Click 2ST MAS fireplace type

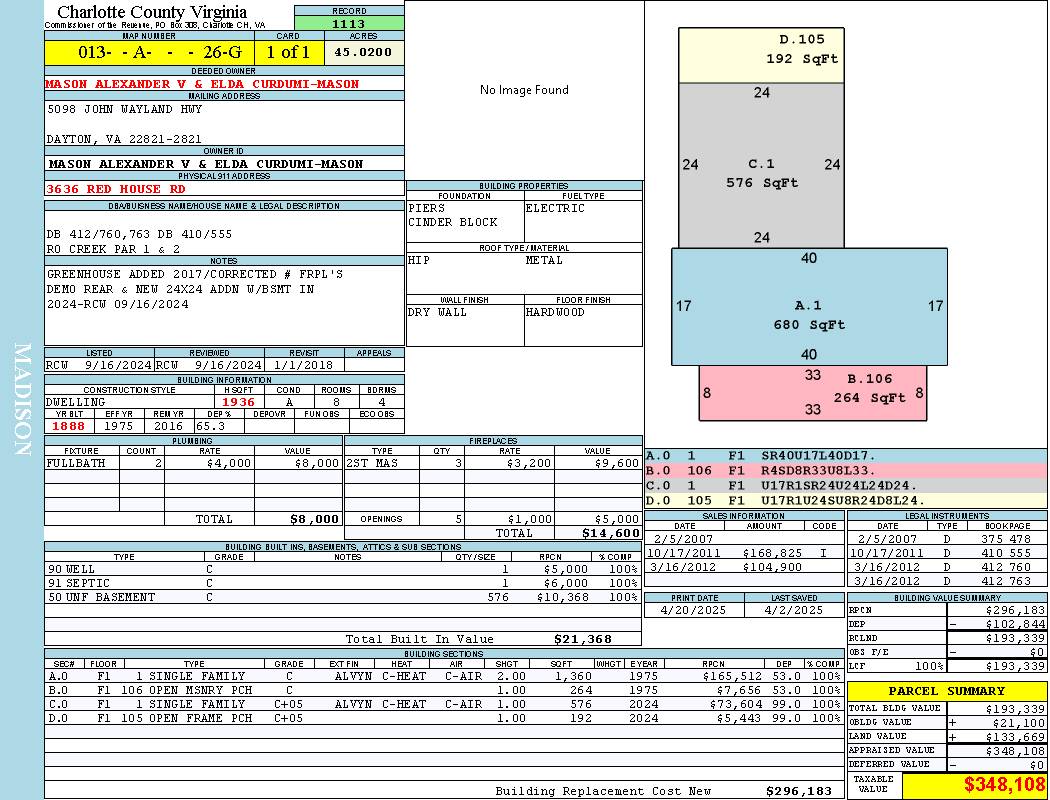(372, 463)
